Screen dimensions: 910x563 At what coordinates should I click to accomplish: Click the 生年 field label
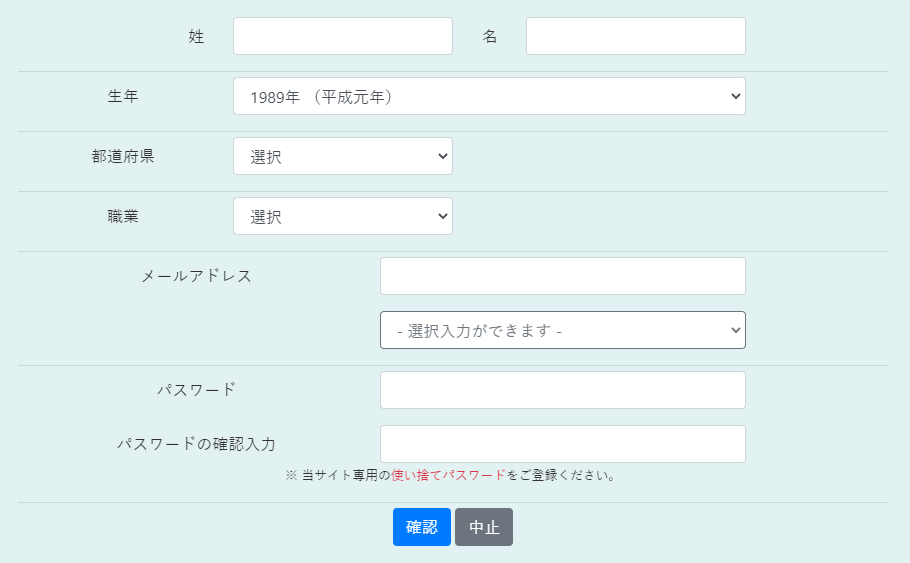click(x=123, y=96)
